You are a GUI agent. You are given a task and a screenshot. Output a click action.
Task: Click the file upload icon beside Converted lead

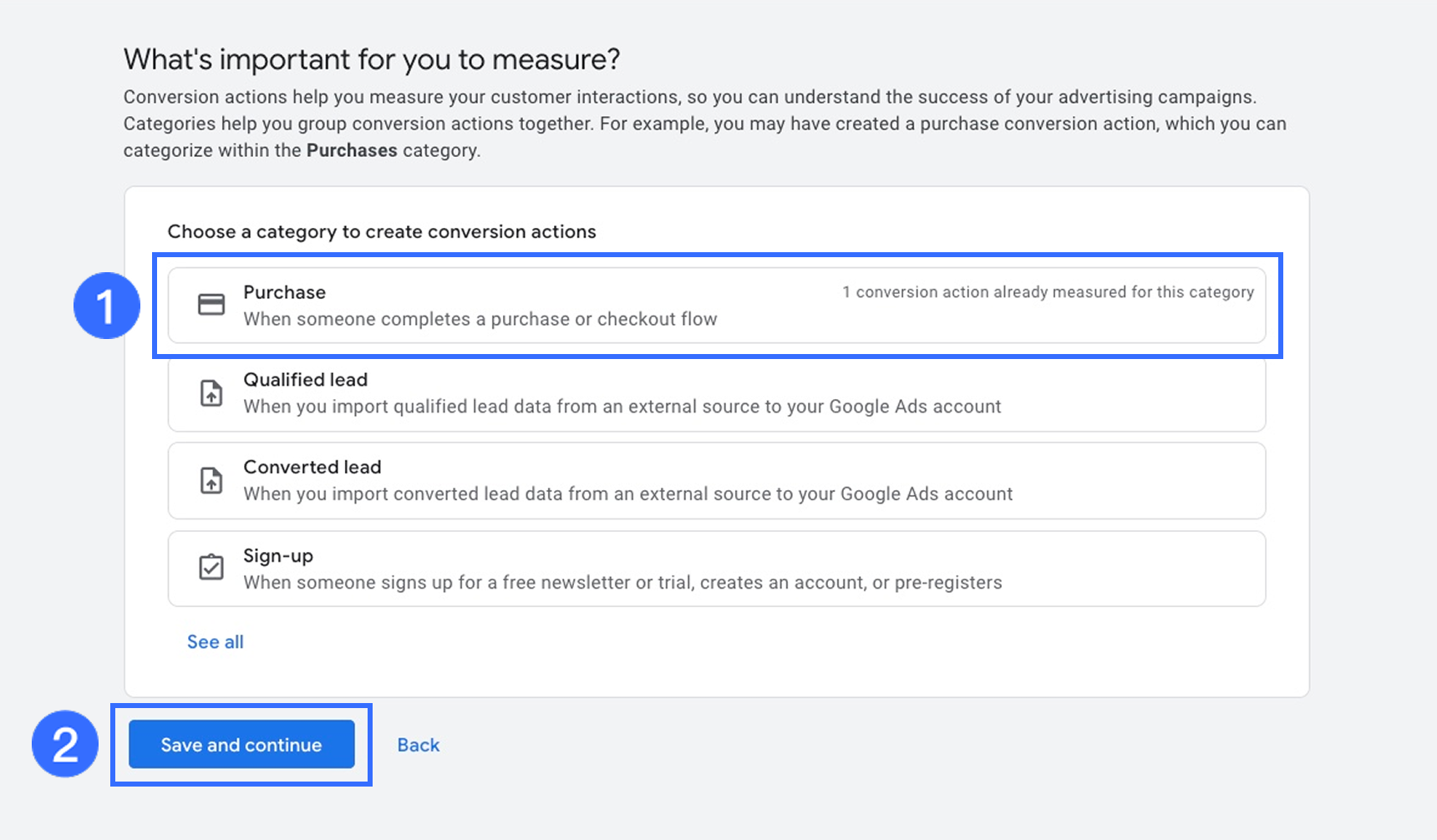211,480
